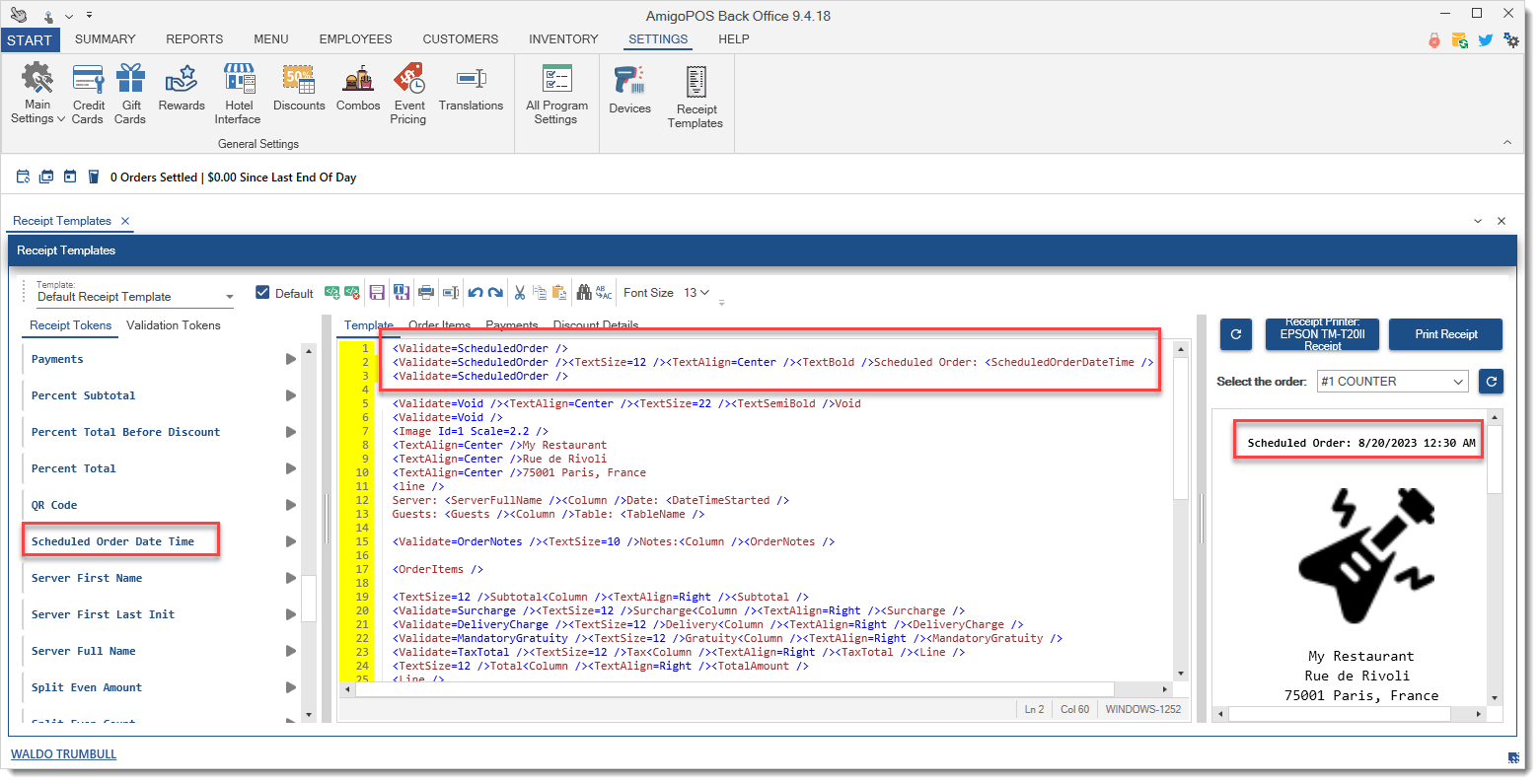This screenshot has height=784, width=1540.
Task: Open Receipt Templates in the ribbon
Action: point(695,97)
